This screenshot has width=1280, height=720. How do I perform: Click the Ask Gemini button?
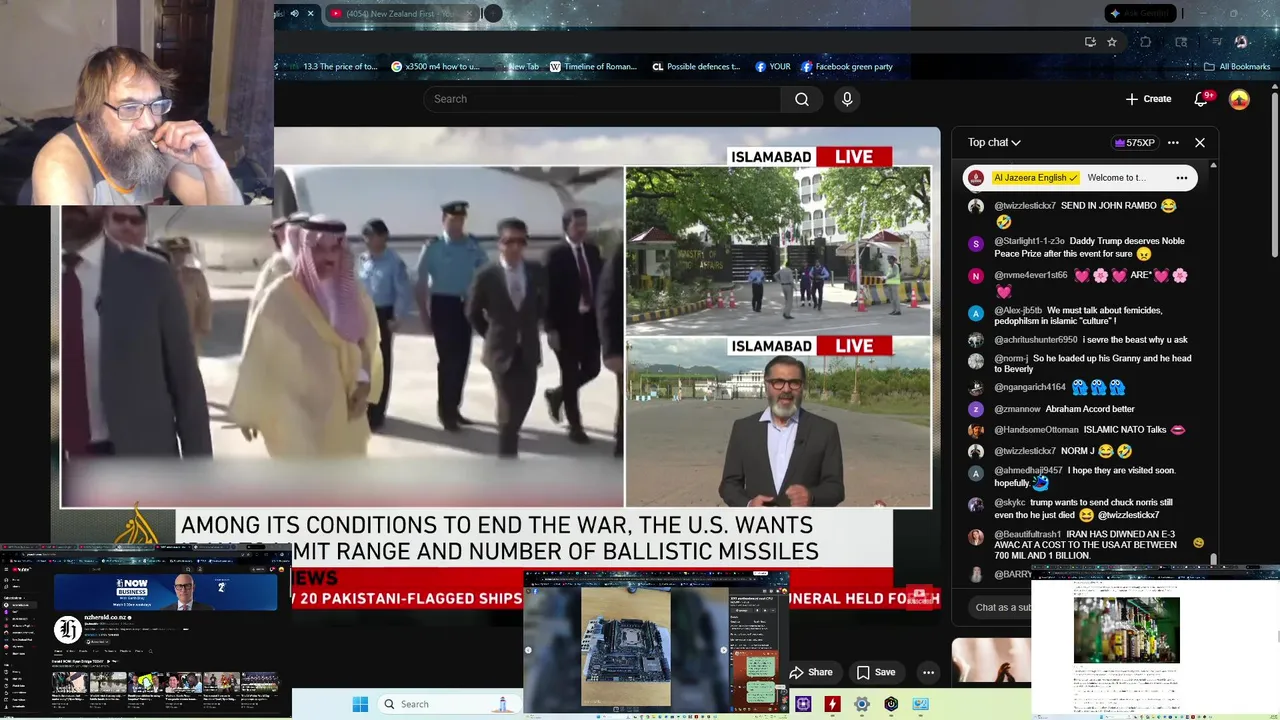tap(1141, 13)
